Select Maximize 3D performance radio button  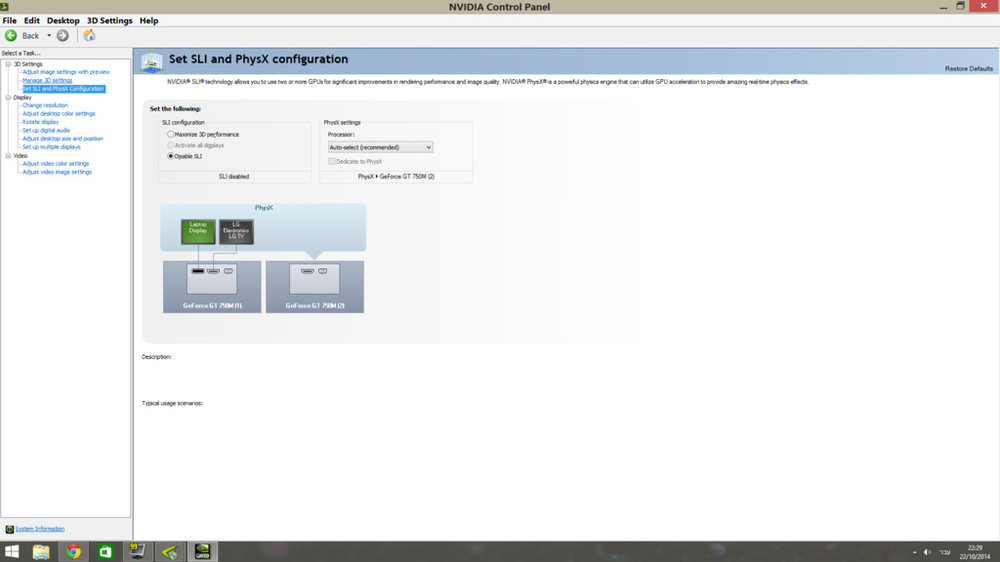(x=170, y=135)
